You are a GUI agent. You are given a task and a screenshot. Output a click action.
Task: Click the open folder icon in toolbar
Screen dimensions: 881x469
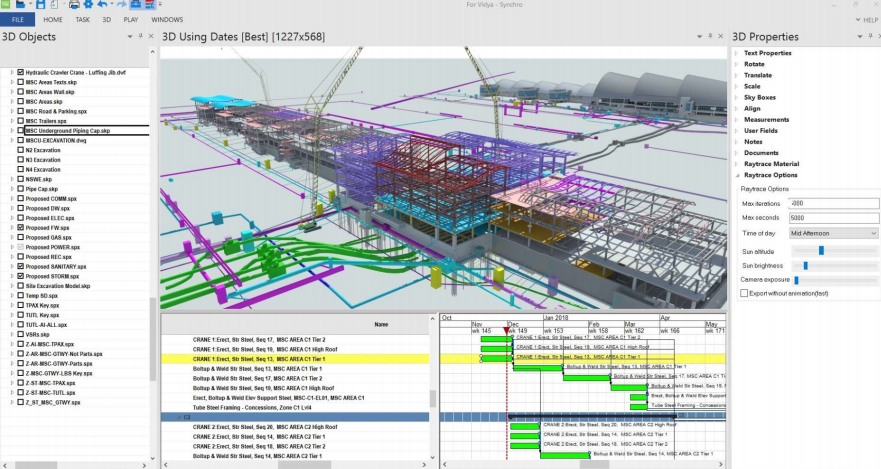tap(21, 4)
